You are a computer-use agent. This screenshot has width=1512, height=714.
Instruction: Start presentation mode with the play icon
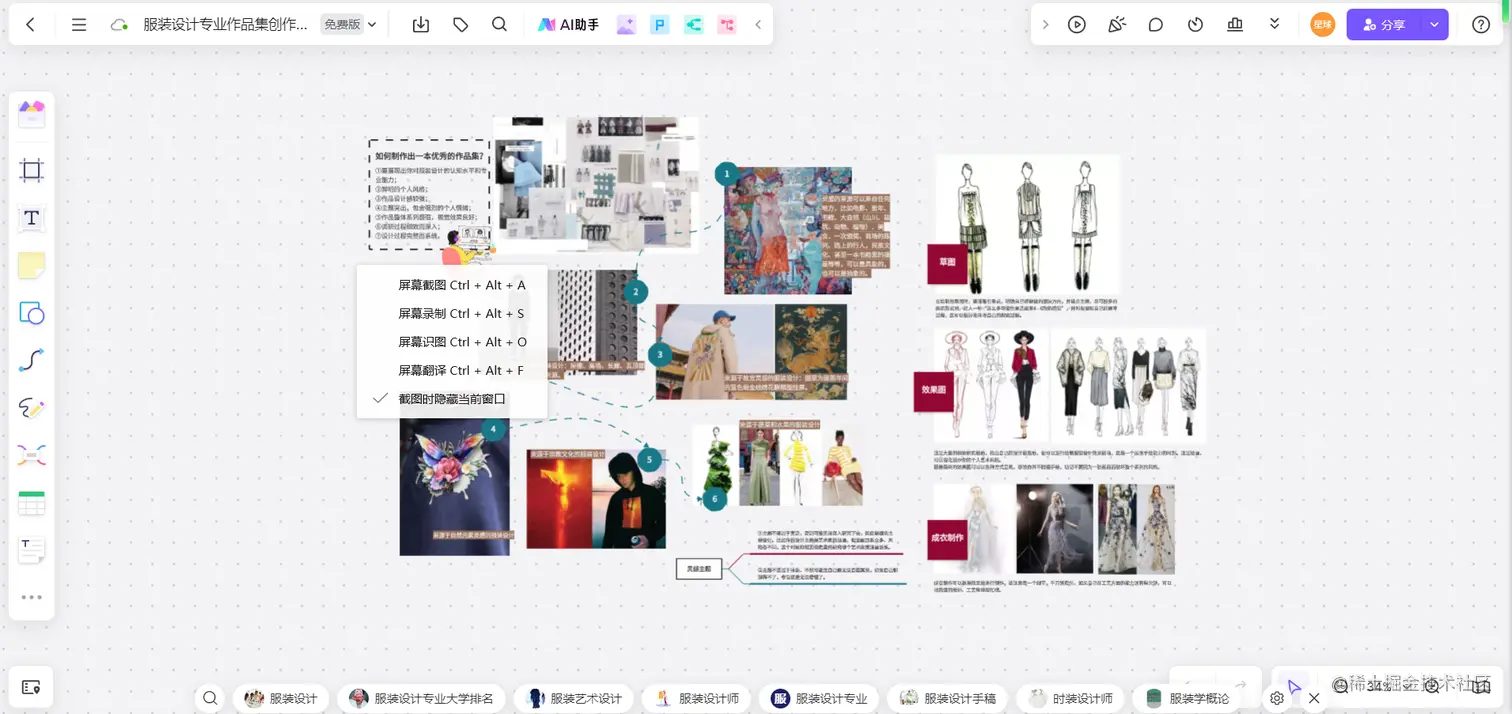[x=1076, y=24]
